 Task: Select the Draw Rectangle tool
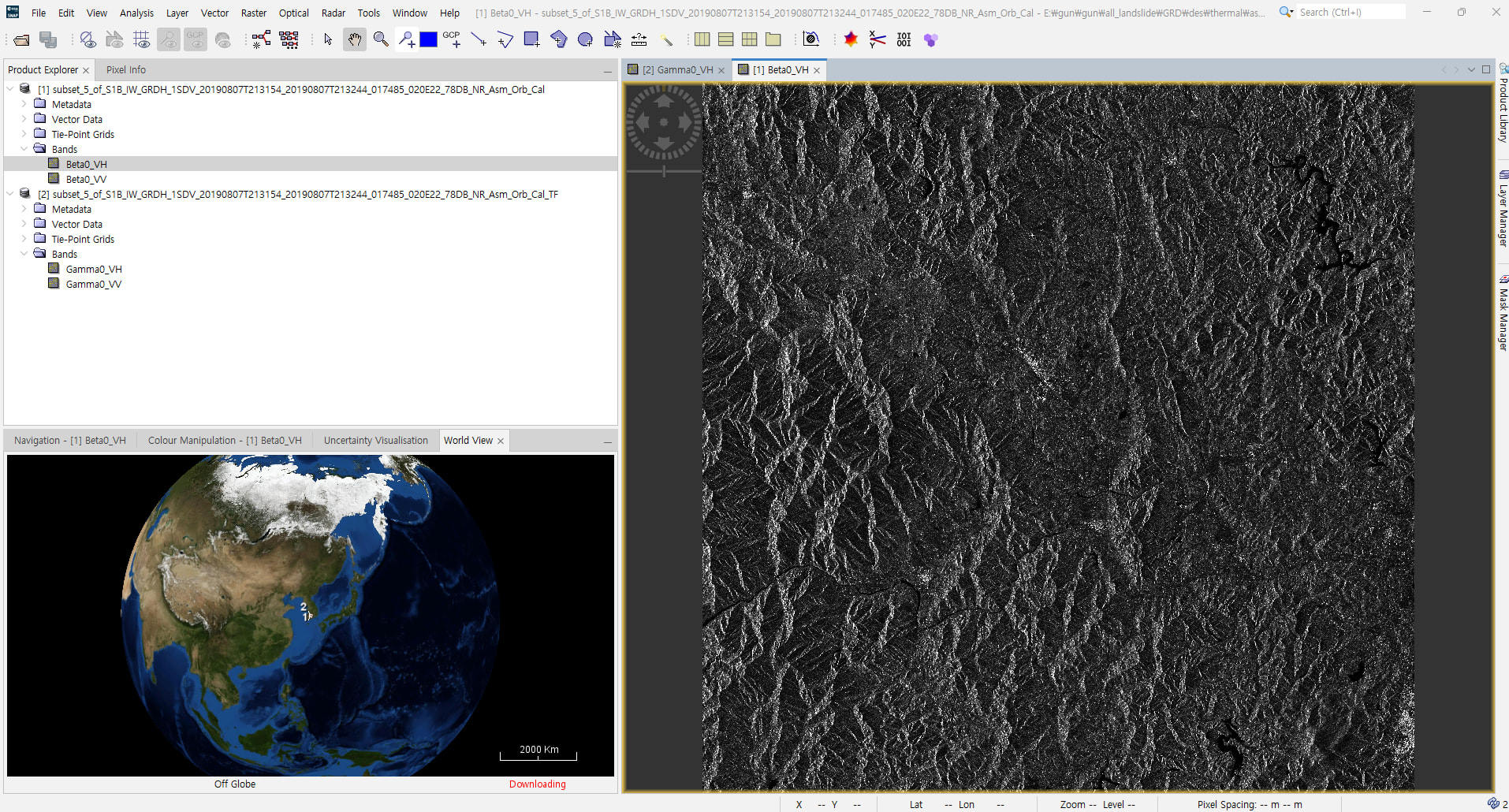coord(532,39)
